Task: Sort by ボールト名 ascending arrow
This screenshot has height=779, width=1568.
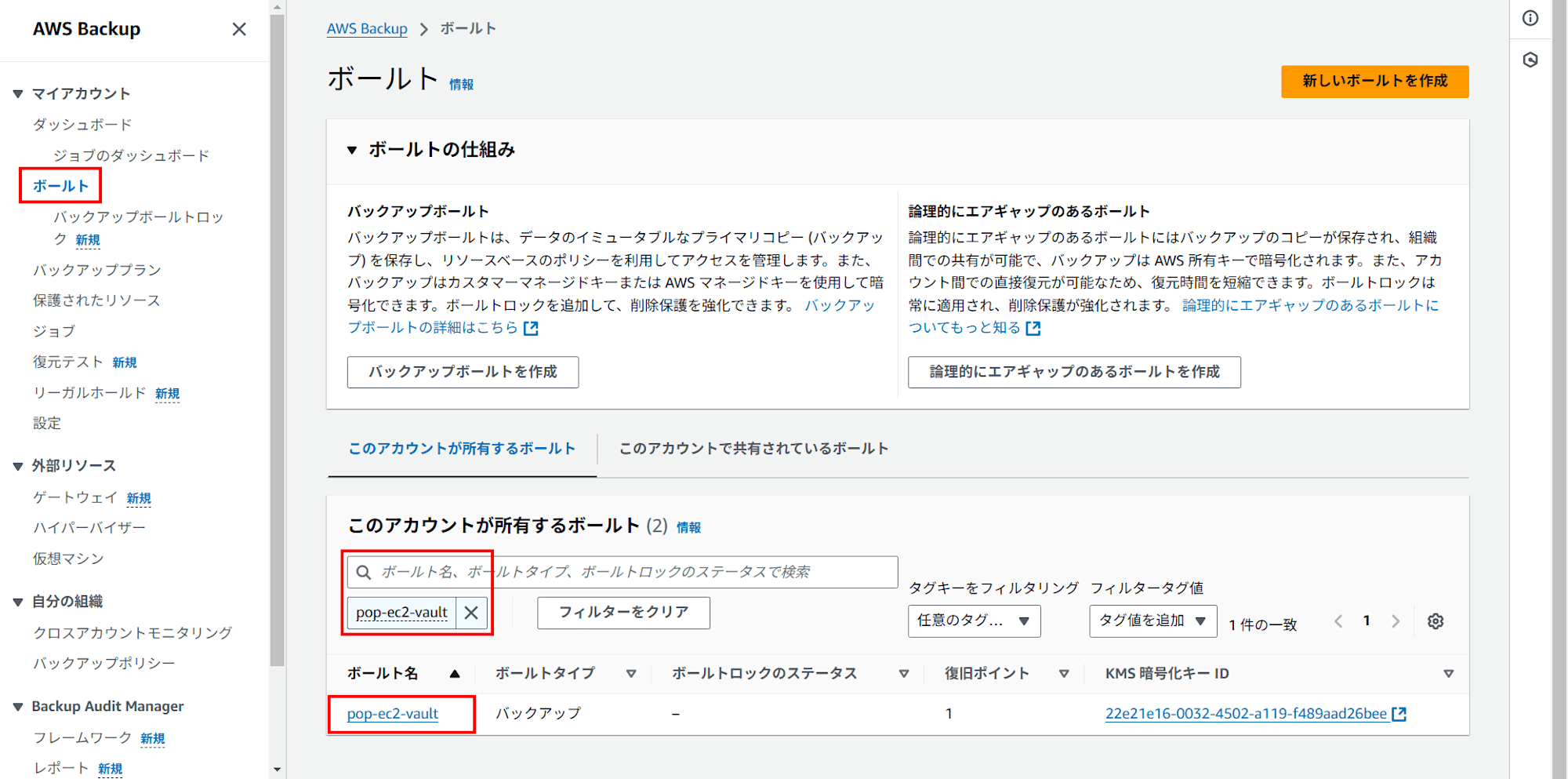Action: [x=455, y=674]
